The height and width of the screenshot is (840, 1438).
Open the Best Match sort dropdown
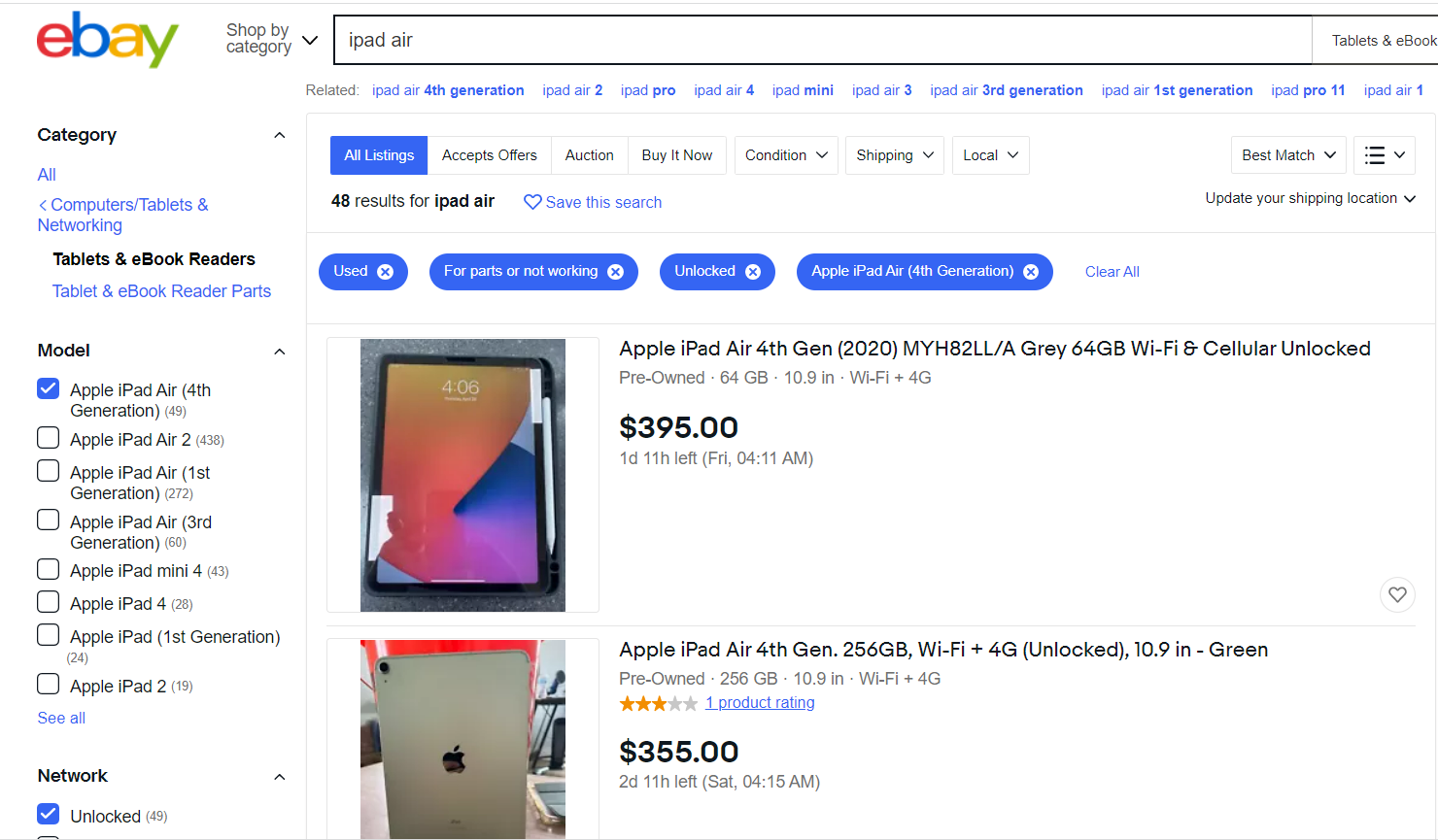click(1288, 155)
